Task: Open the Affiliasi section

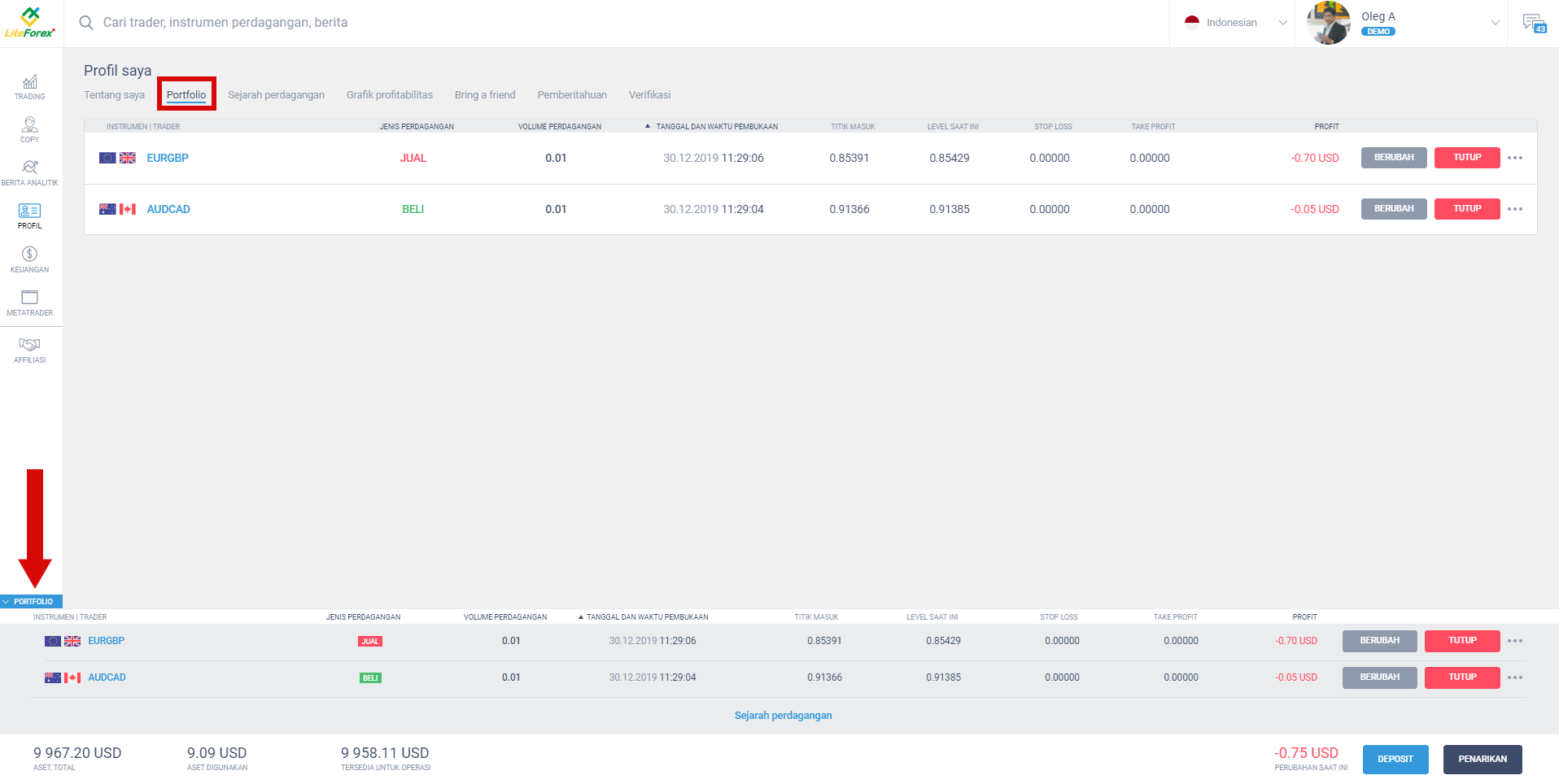Action: click(29, 349)
